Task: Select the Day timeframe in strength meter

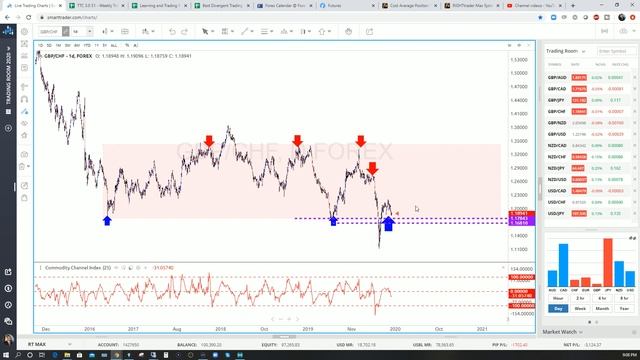Action: [x=558, y=309]
